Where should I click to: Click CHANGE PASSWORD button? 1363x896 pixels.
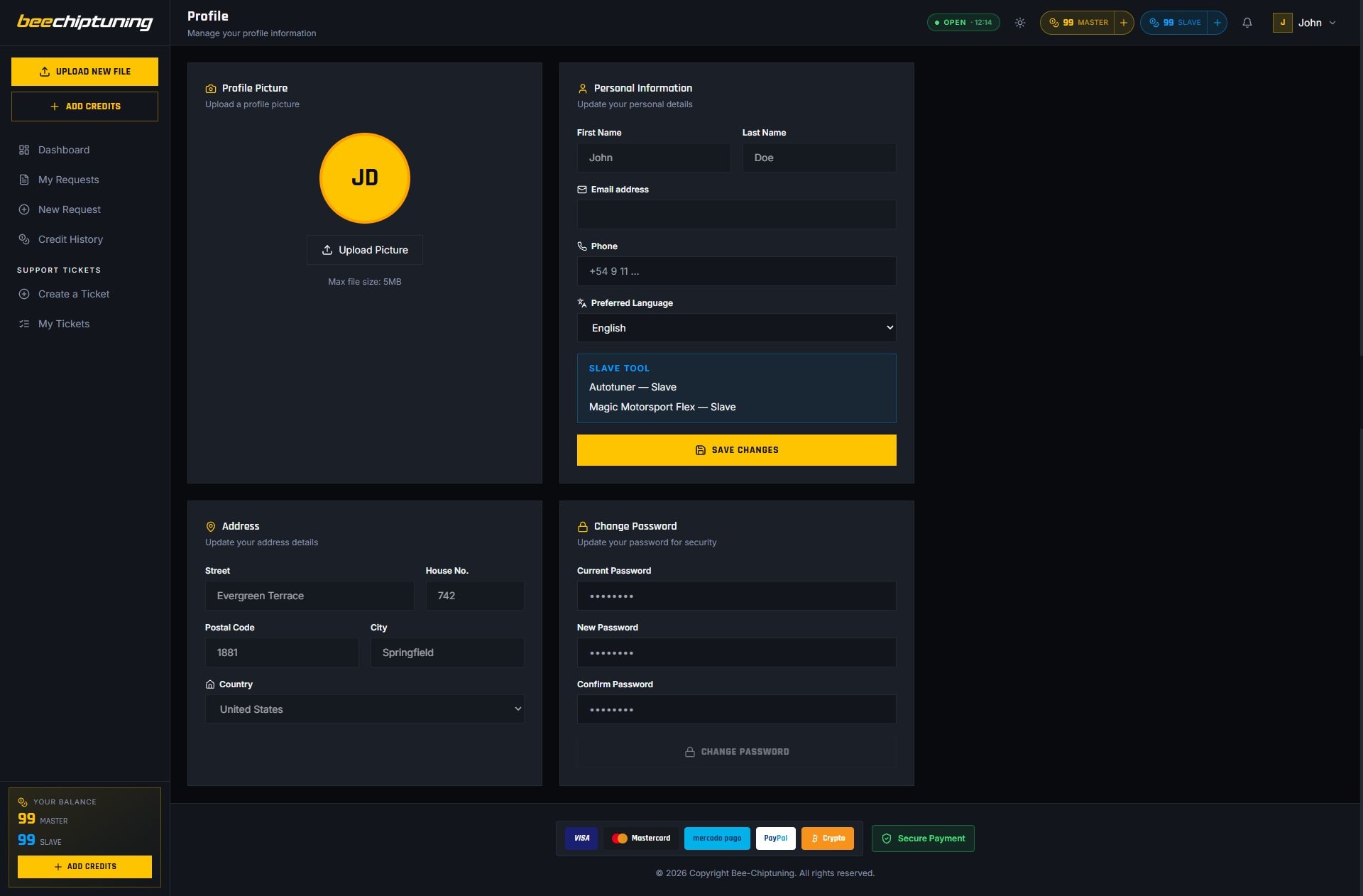(737, 752)
